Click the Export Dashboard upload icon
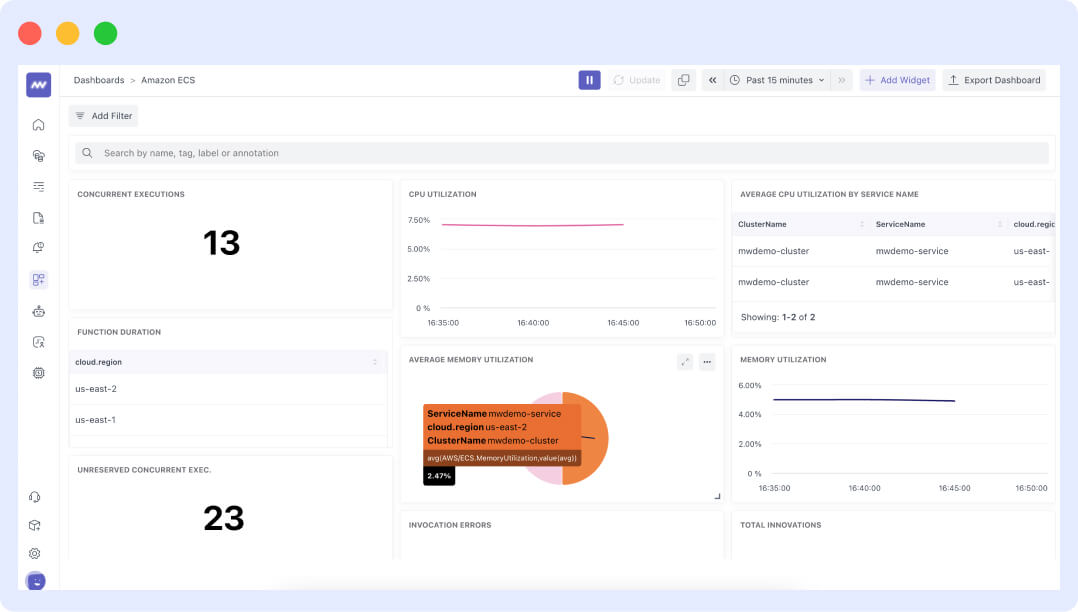Screen dimensions: 1078x612 953,80
